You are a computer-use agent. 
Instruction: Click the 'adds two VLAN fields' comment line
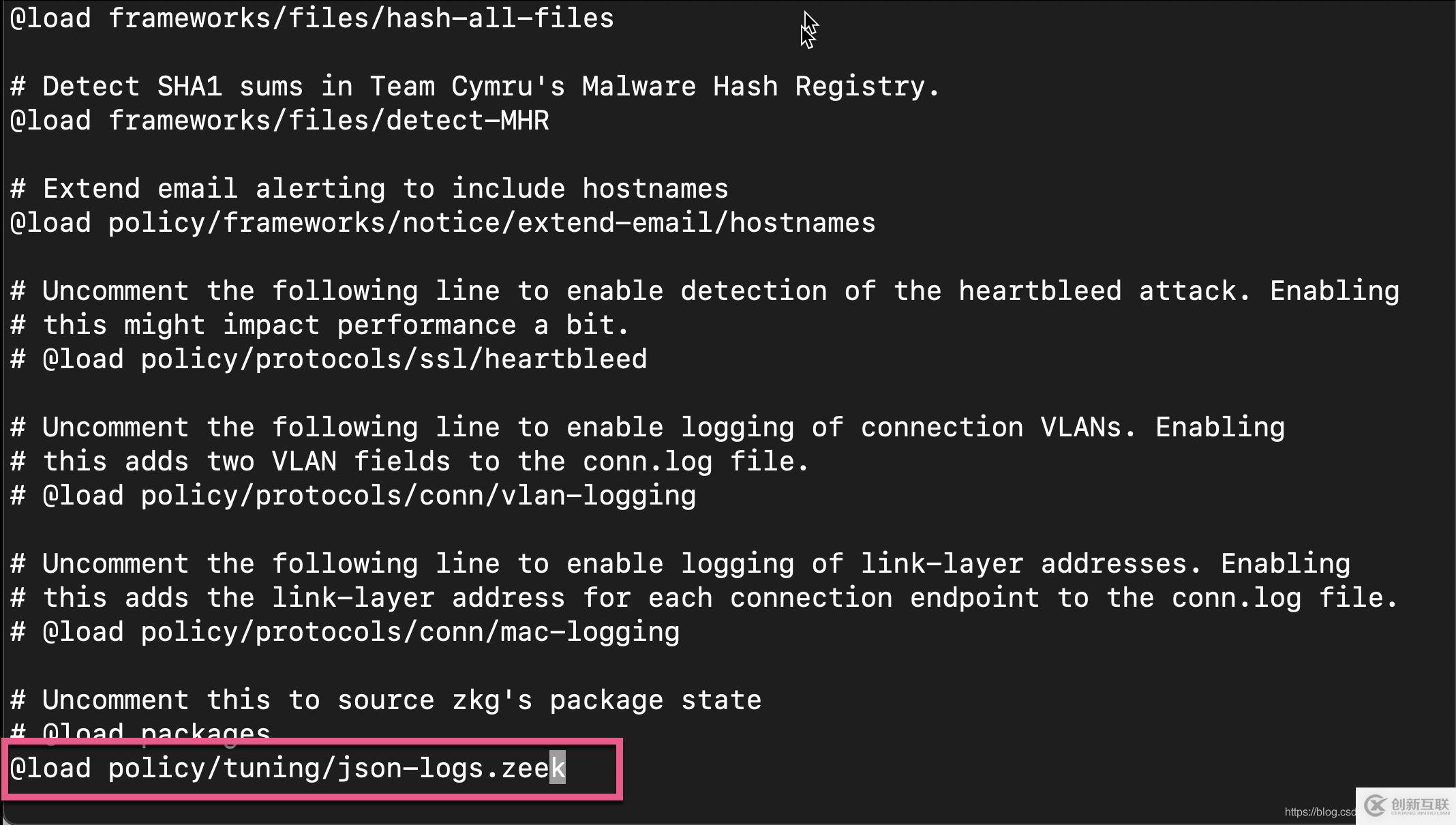click(x=409, y=462)
